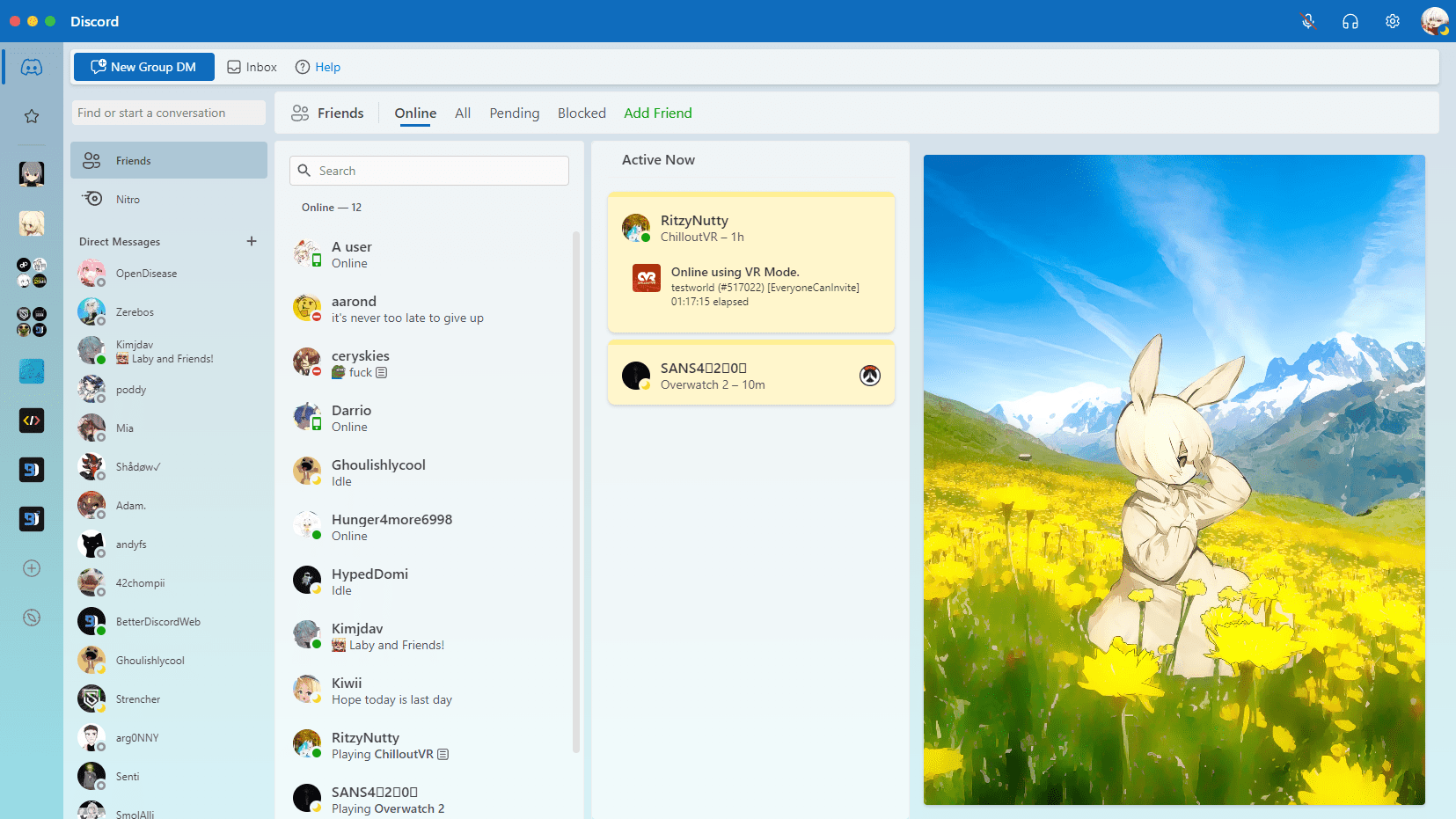Switch to the All friends tab
Image resolution: width=1456 pixels, height=819 pixels.
point(463,113)
